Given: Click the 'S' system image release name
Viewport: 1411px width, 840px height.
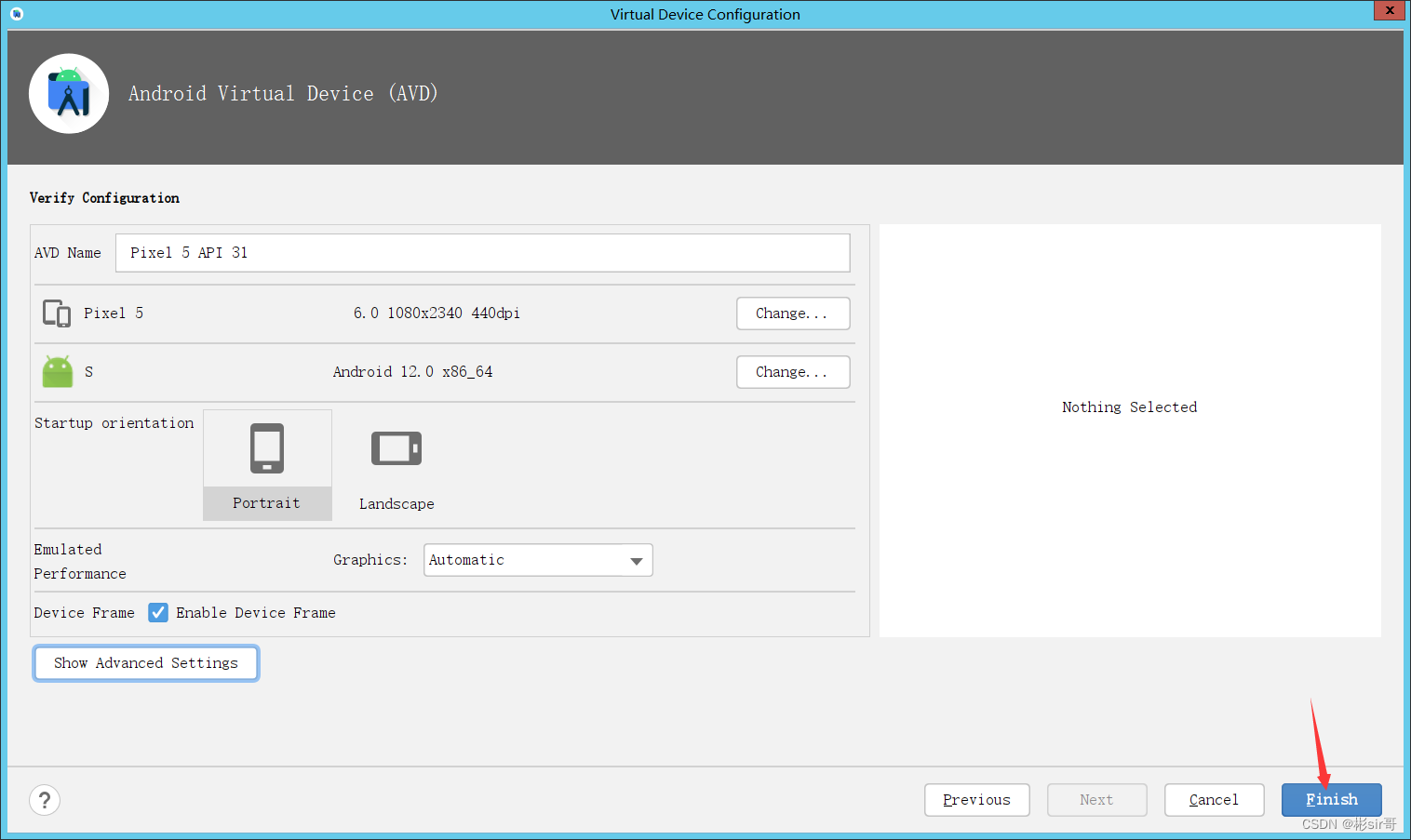Looking at the screenshot, I should pyautogui.click(x=89, y=372).
